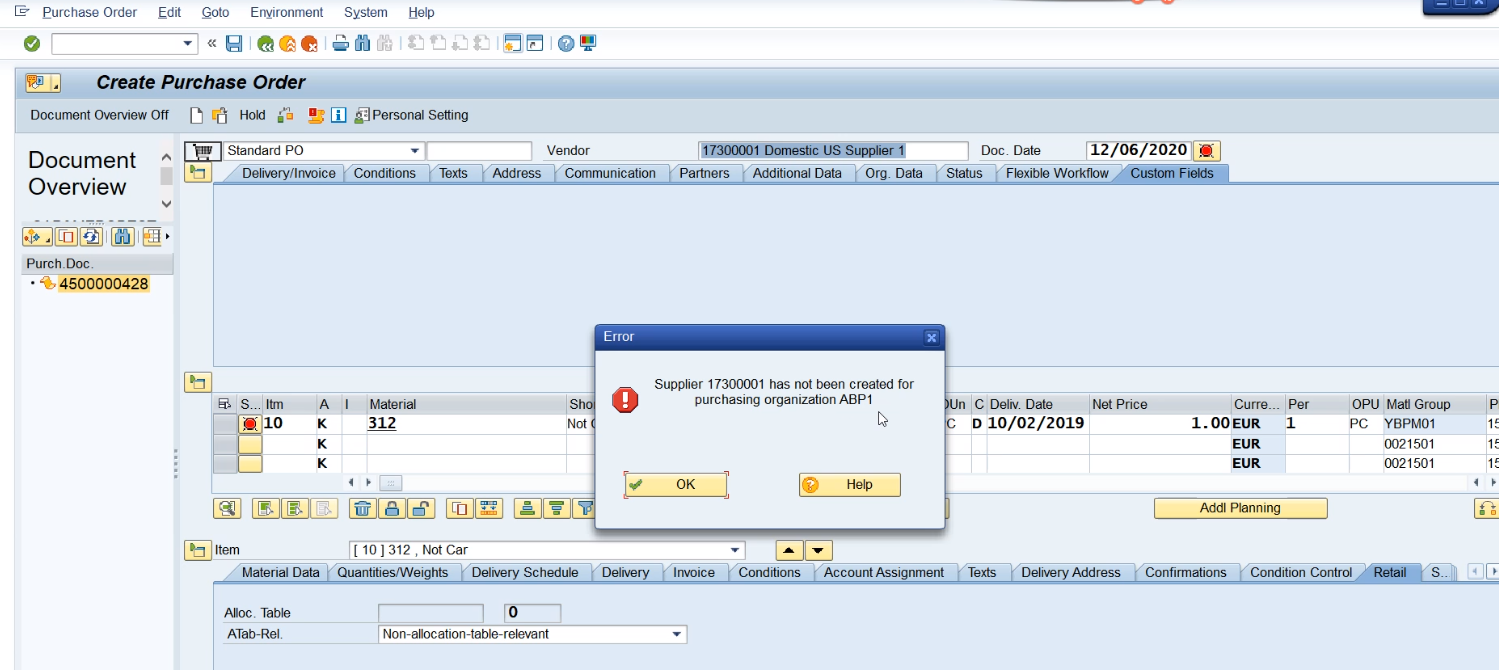The image size is (1499, 670).
Task: Confirm the error dialog with OK
Action: tap(675, 484)
